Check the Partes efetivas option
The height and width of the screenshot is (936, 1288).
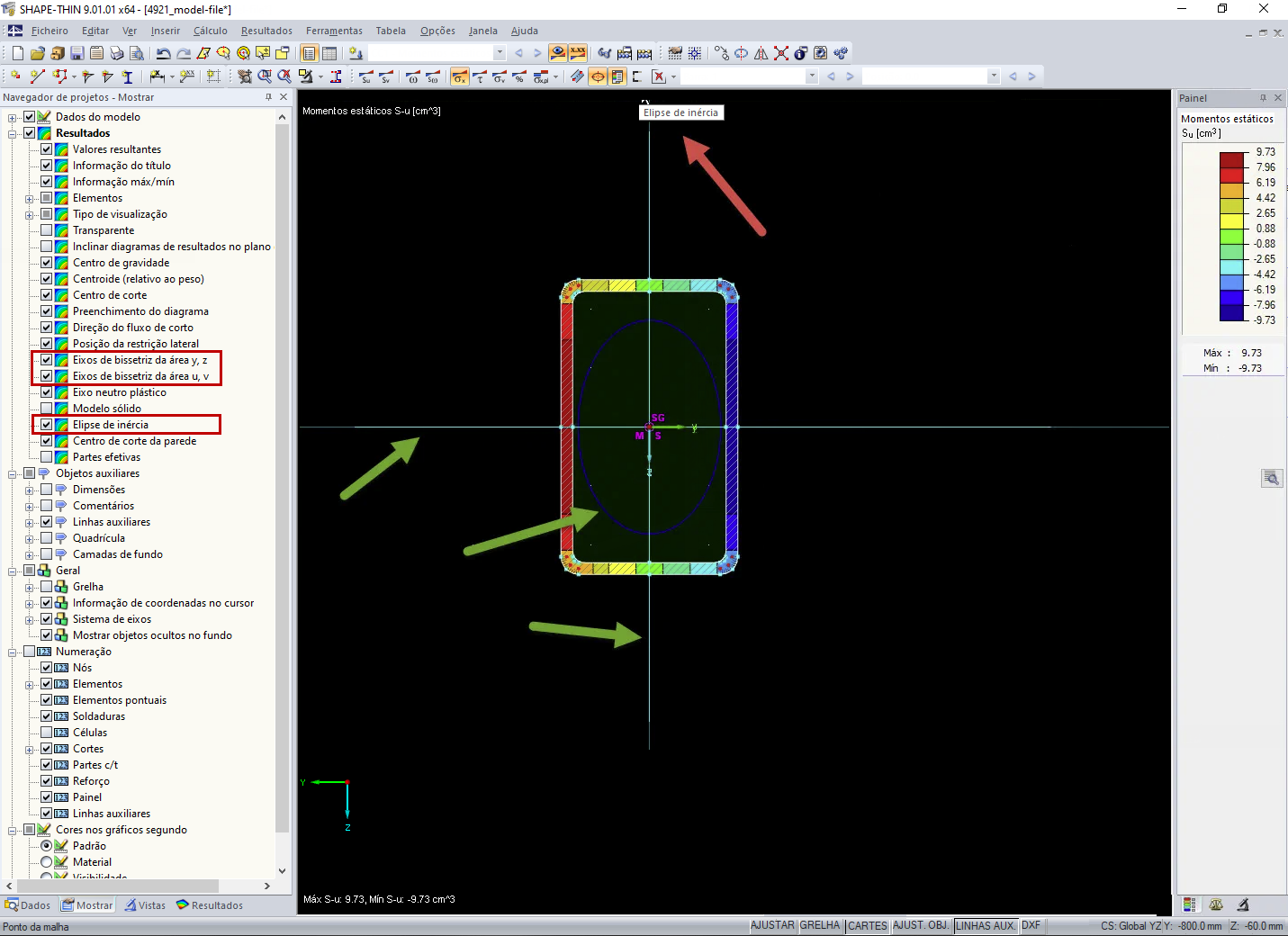[47, 457]
